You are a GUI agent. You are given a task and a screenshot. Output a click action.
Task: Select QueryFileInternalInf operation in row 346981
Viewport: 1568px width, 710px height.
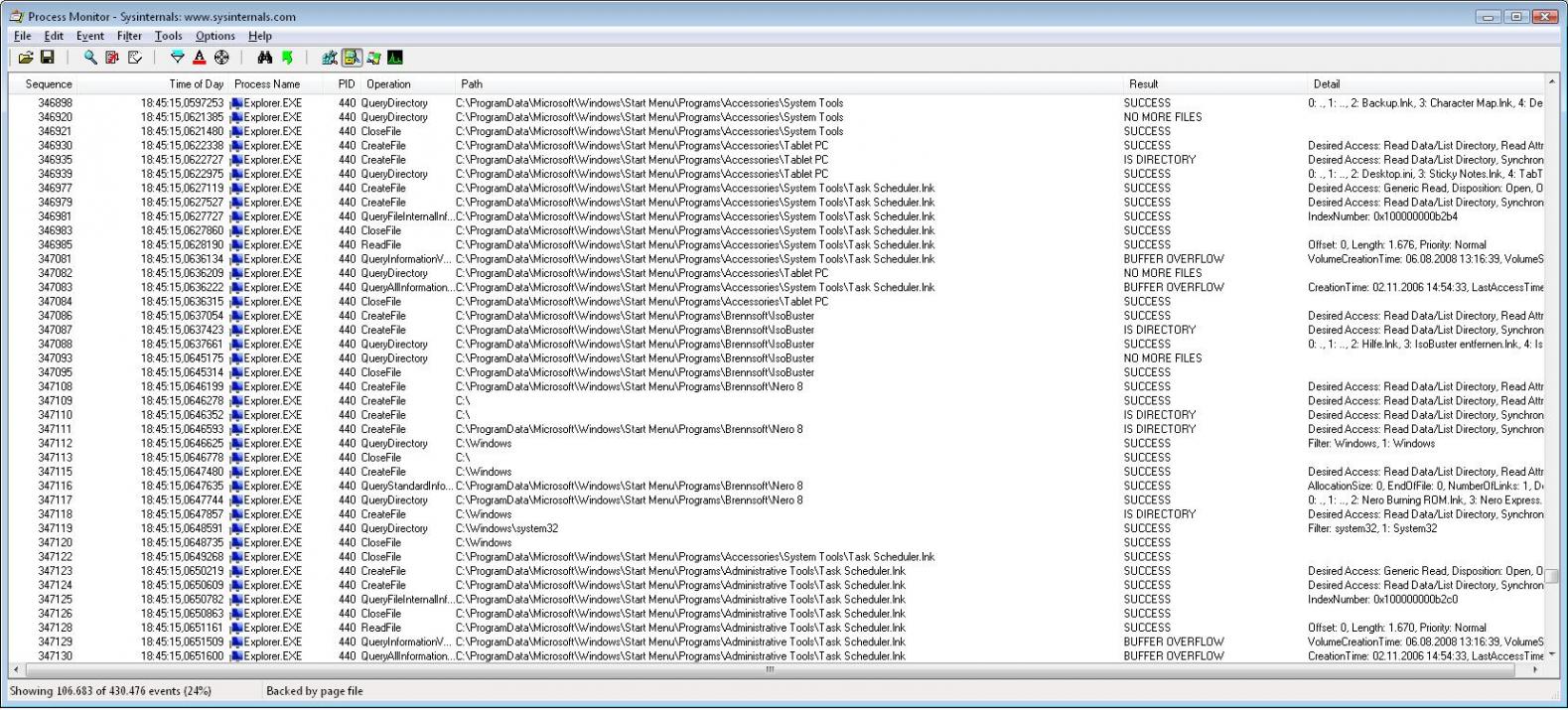coord(406,216)
